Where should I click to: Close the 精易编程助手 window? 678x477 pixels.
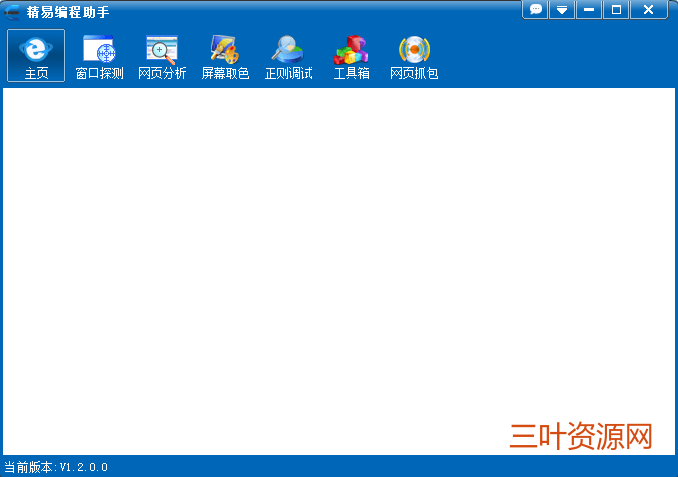(x=648, y=9)
